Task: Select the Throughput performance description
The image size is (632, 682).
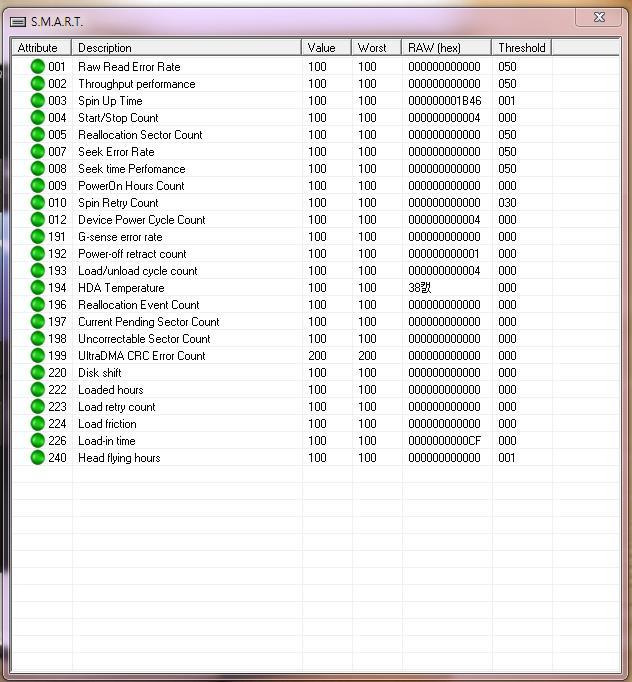Action: pos(137,84)
